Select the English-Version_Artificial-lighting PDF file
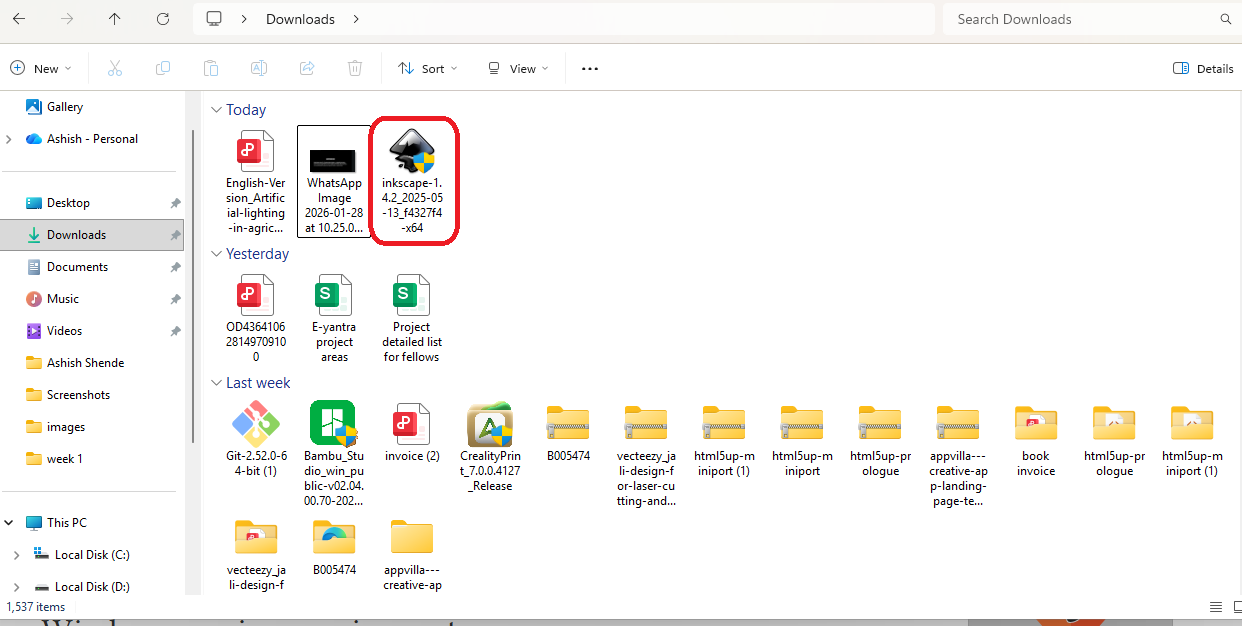Viewport: 1242px width, 626px height. pos(256,181)
